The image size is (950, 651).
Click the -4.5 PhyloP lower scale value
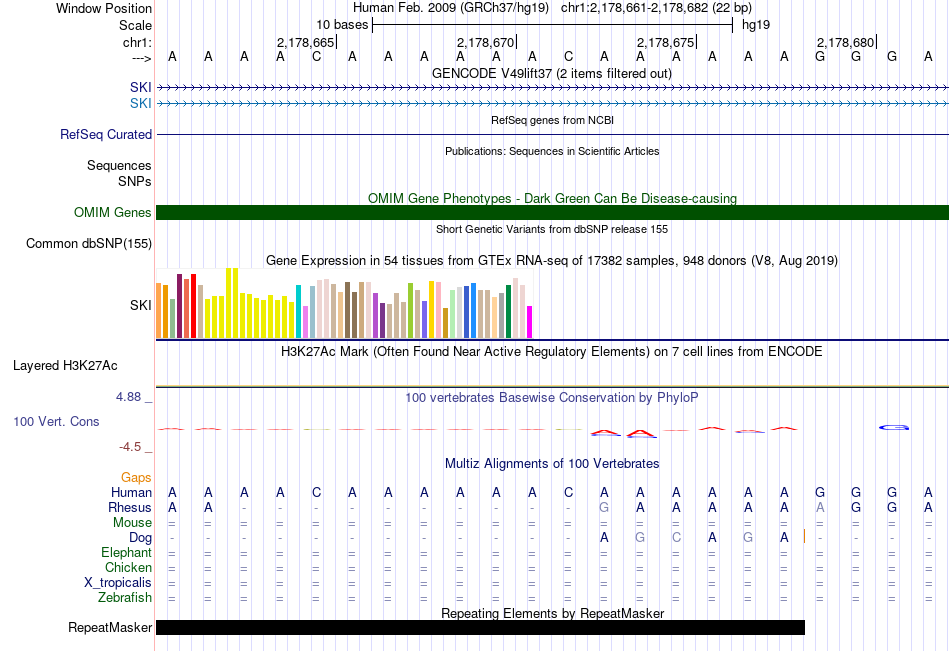[x=130, y=447]
